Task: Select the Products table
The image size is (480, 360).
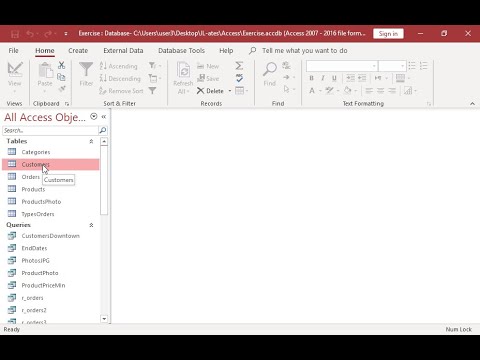Action: point(51,189)
